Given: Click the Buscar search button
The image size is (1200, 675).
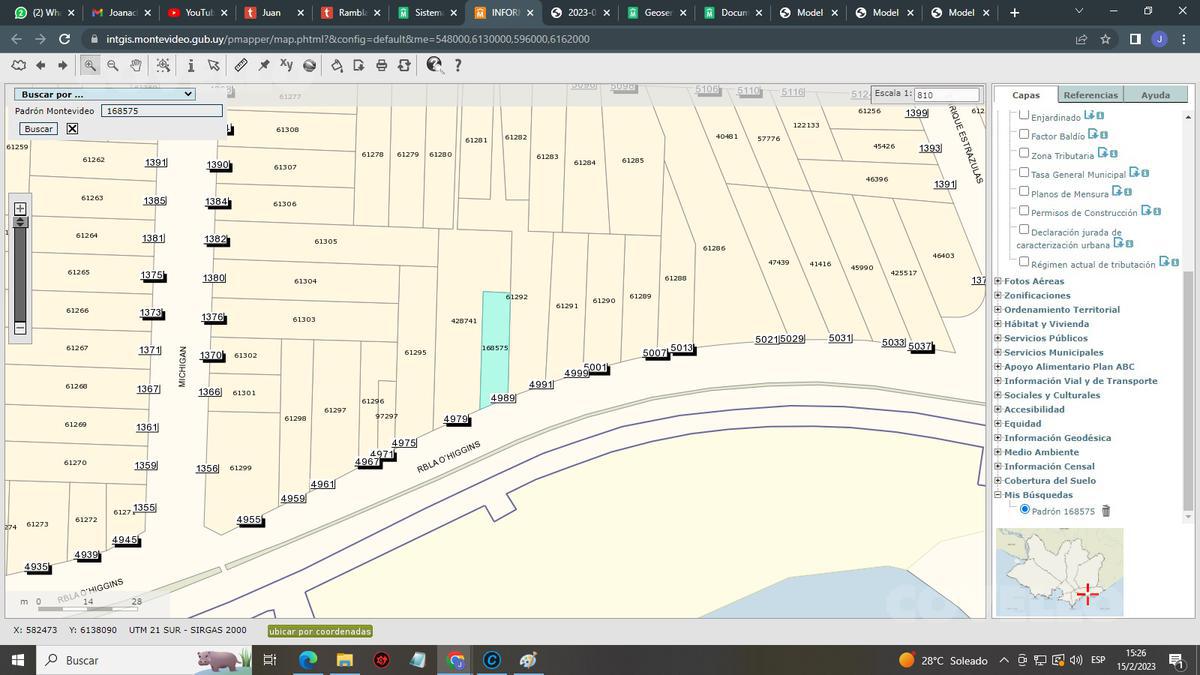Looking at the screenshot, I should pos(39,129).
